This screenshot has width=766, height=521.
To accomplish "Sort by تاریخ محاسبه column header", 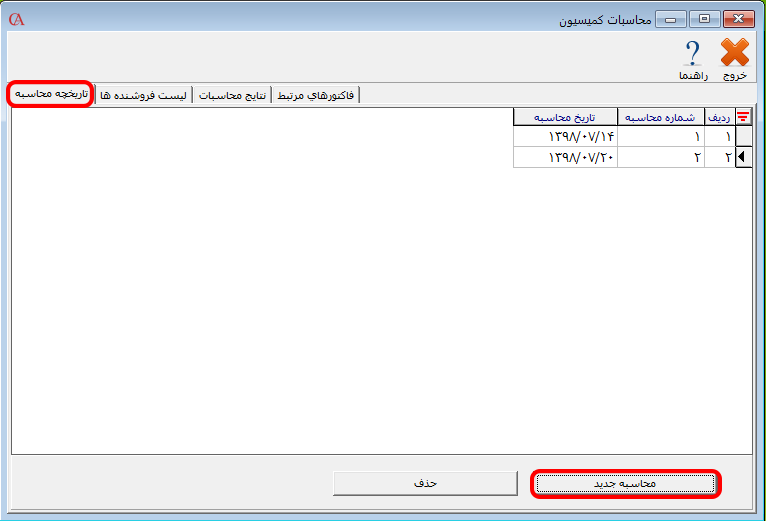I will (x=565, y=116).
